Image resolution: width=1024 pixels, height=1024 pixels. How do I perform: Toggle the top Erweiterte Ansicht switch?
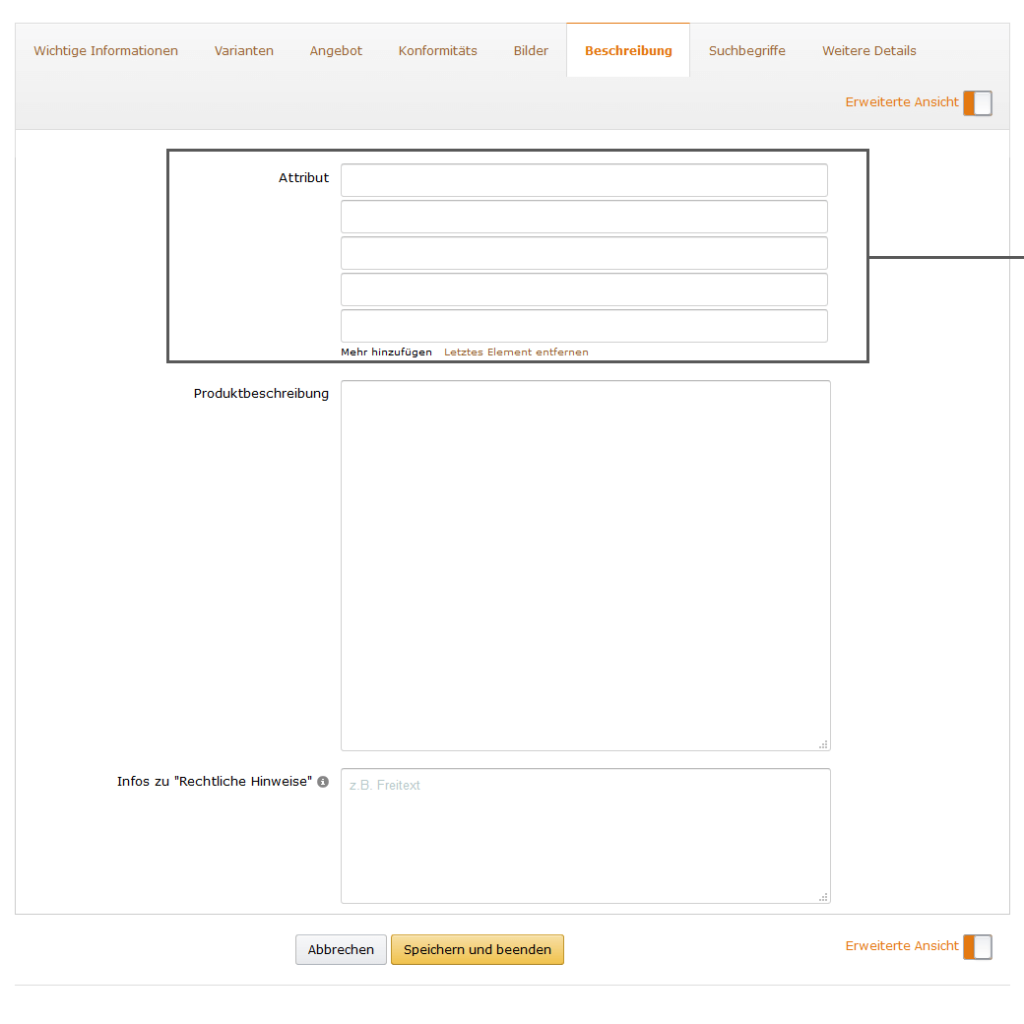pos(977,103)
